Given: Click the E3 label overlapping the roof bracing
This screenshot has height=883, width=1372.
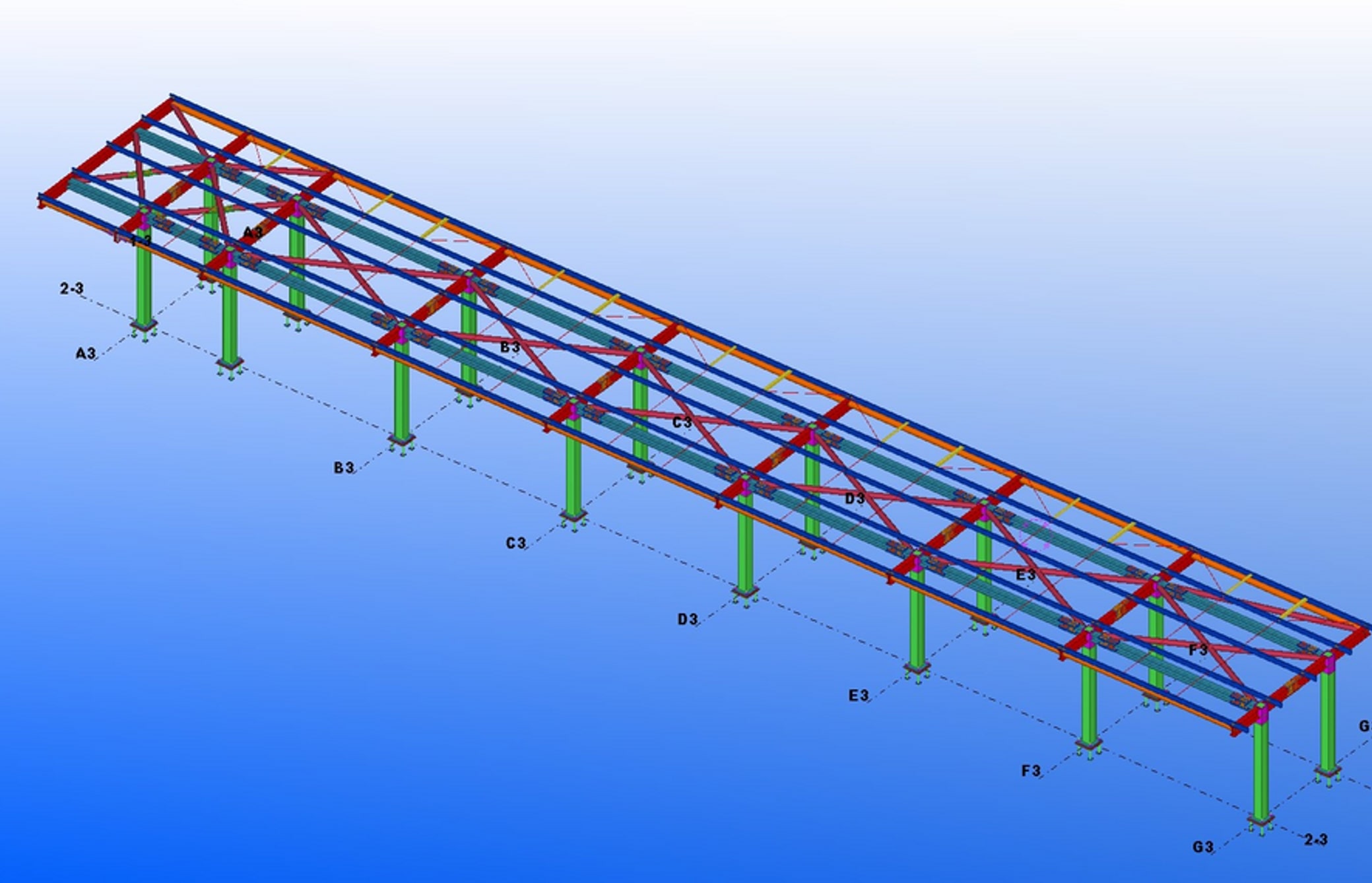Looking at the screenshot, I should pos(1026,575).
